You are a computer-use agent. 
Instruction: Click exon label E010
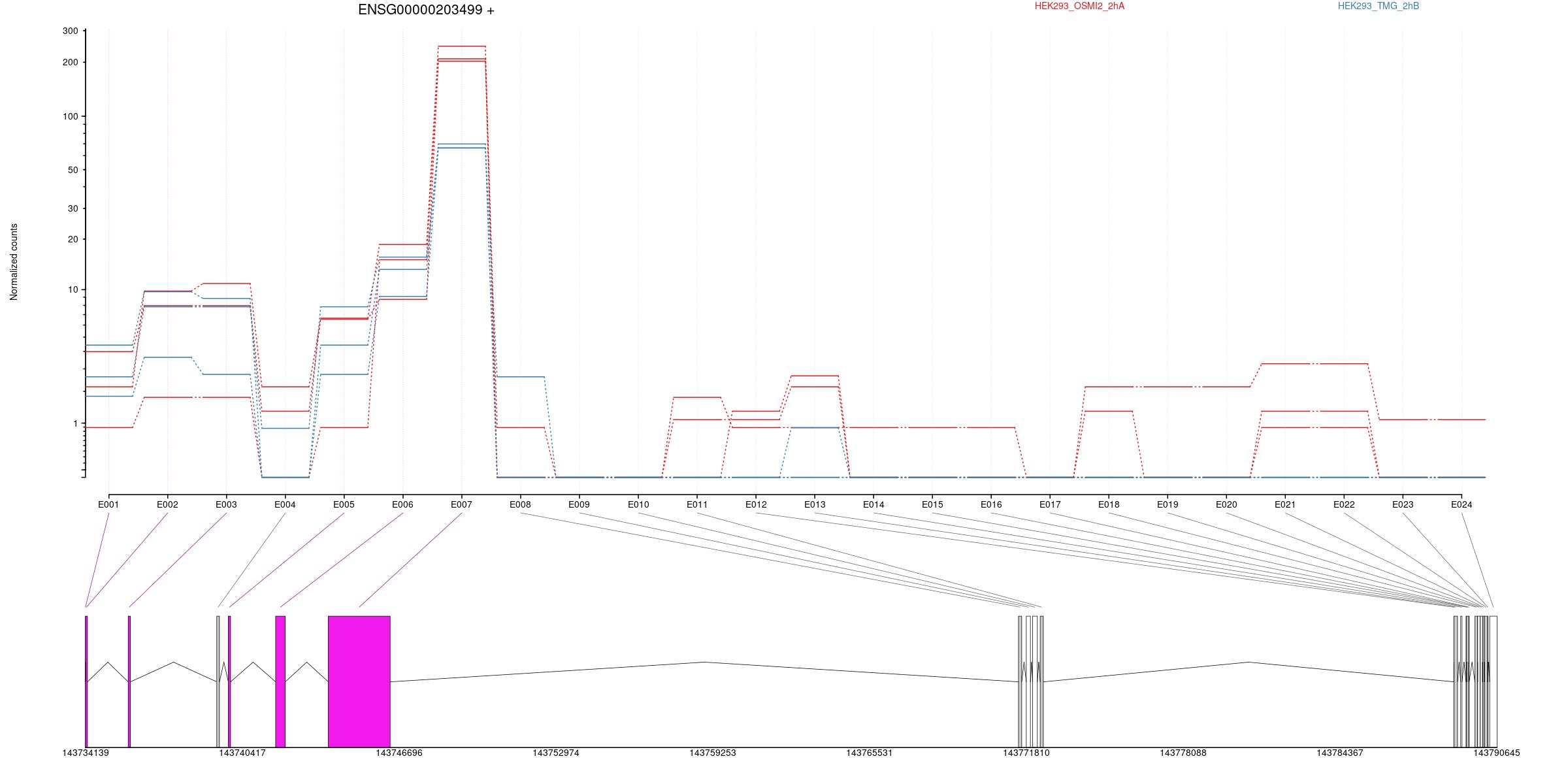[x=638, y=504]
